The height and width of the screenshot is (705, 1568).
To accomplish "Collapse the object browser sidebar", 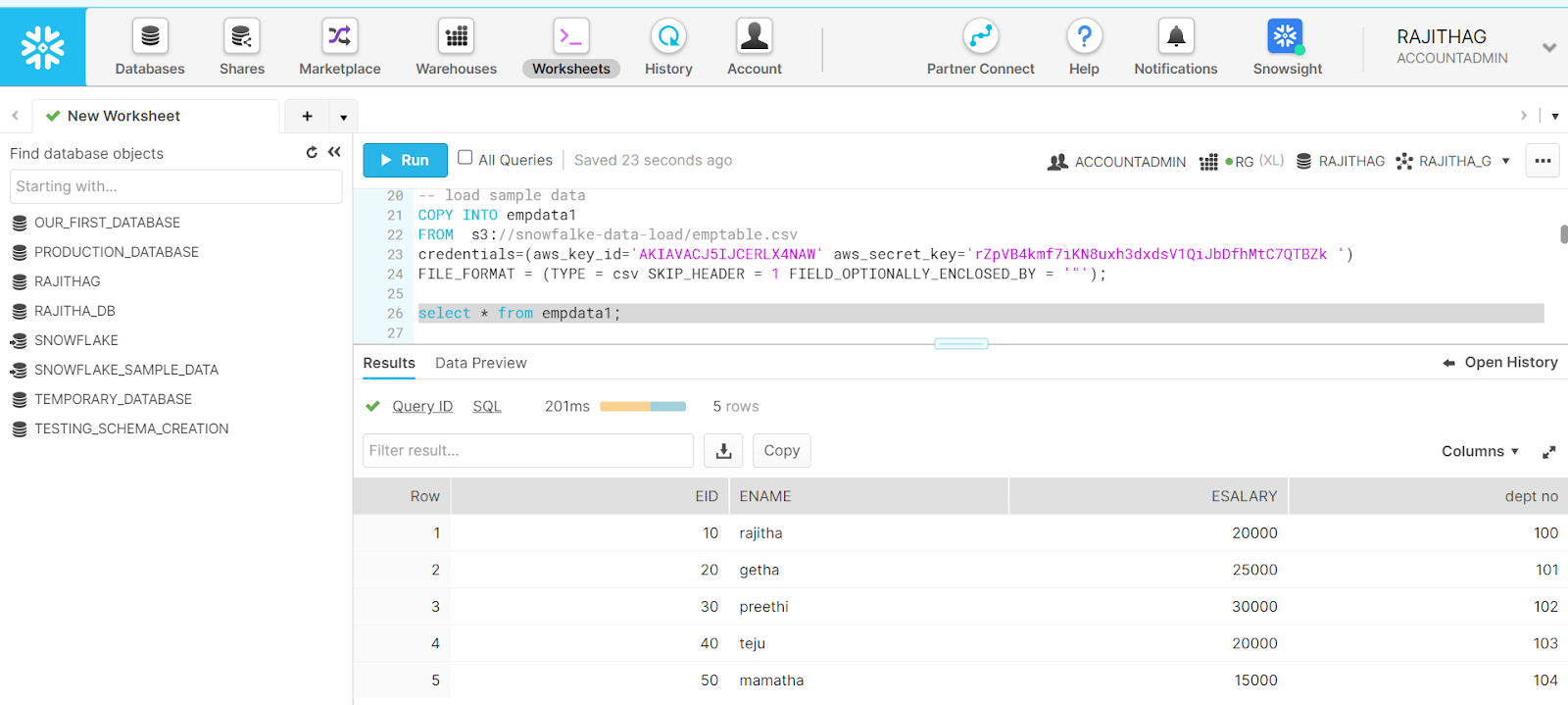I will [334, 152].
